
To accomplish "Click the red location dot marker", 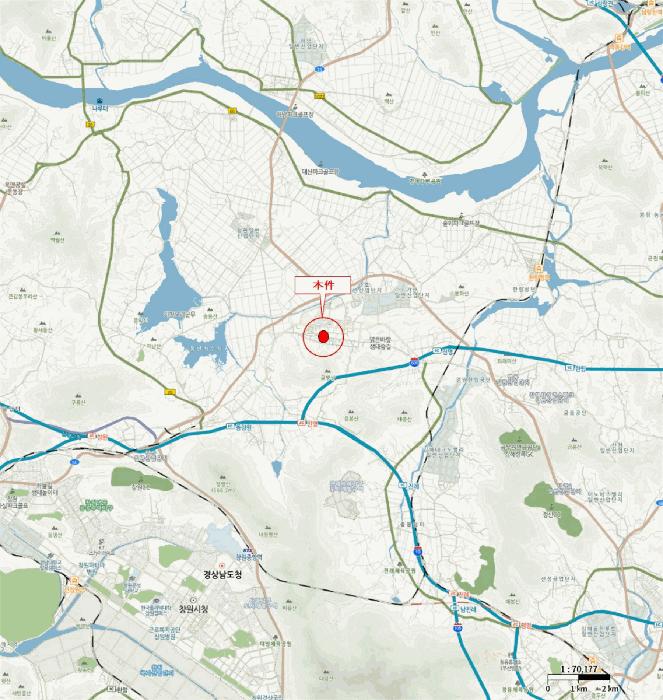I will [324, 337].
